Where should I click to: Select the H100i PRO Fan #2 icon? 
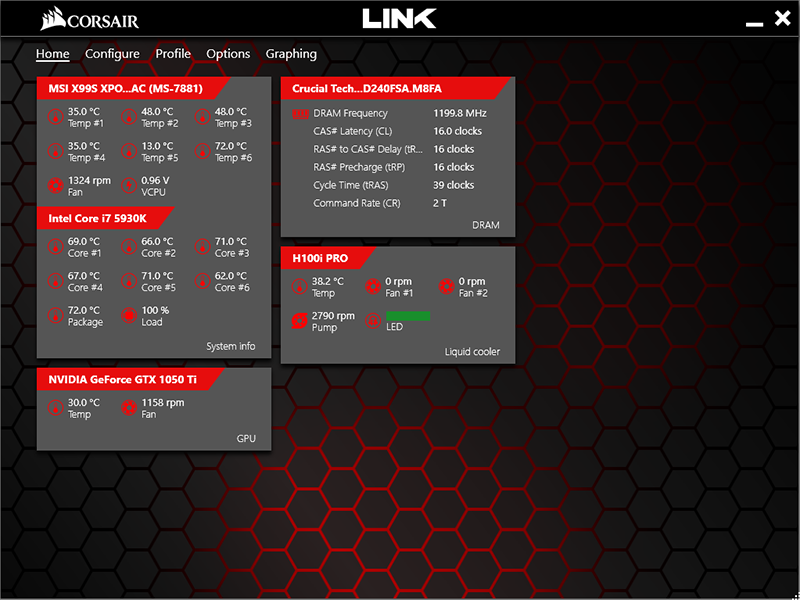[446, 287]
